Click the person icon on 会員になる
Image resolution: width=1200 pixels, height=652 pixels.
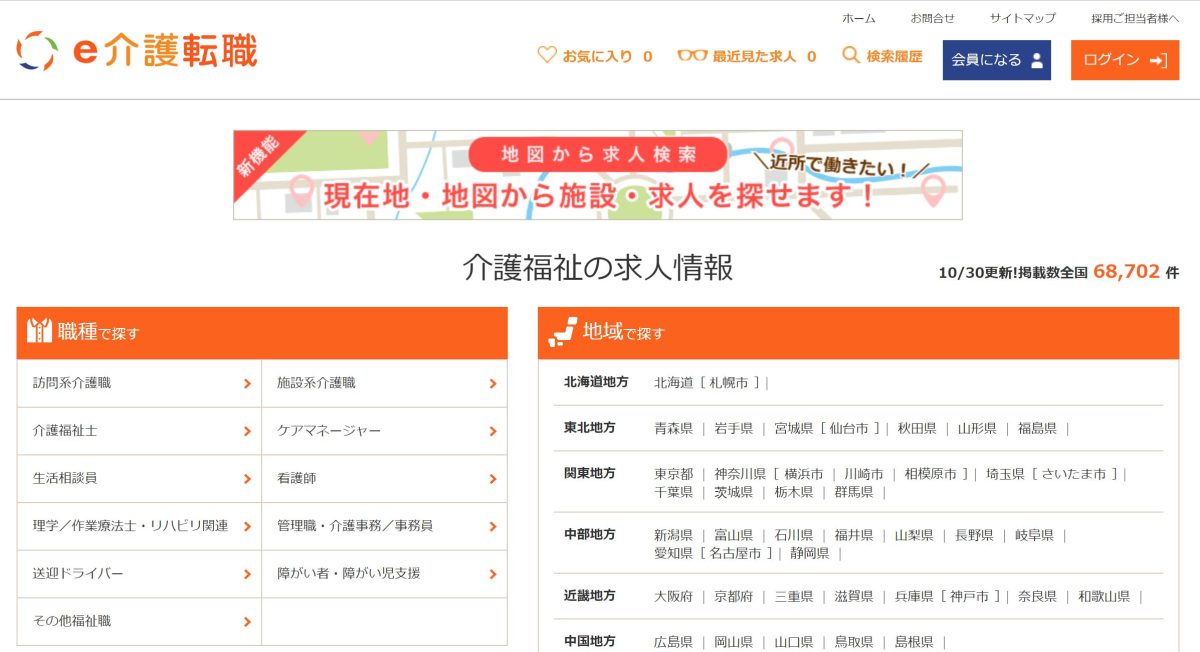pos(1037,60)
